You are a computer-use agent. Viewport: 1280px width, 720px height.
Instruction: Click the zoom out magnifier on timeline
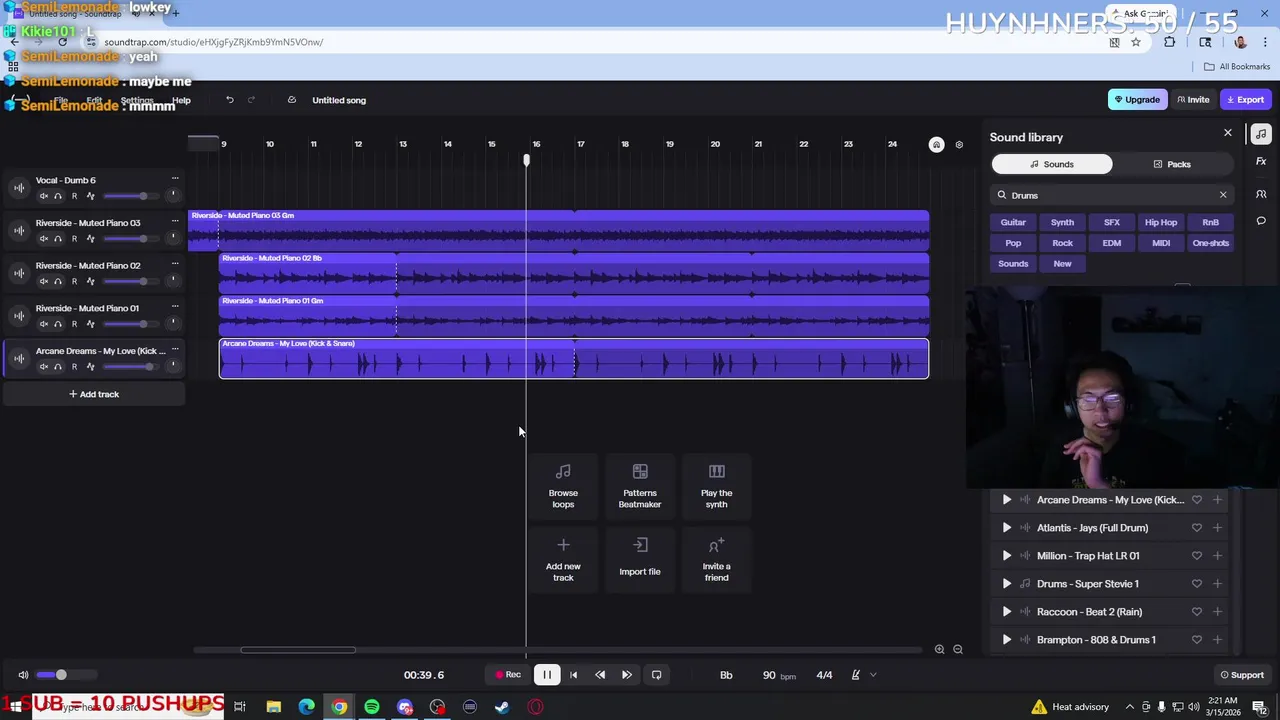(x=958, y=649)
